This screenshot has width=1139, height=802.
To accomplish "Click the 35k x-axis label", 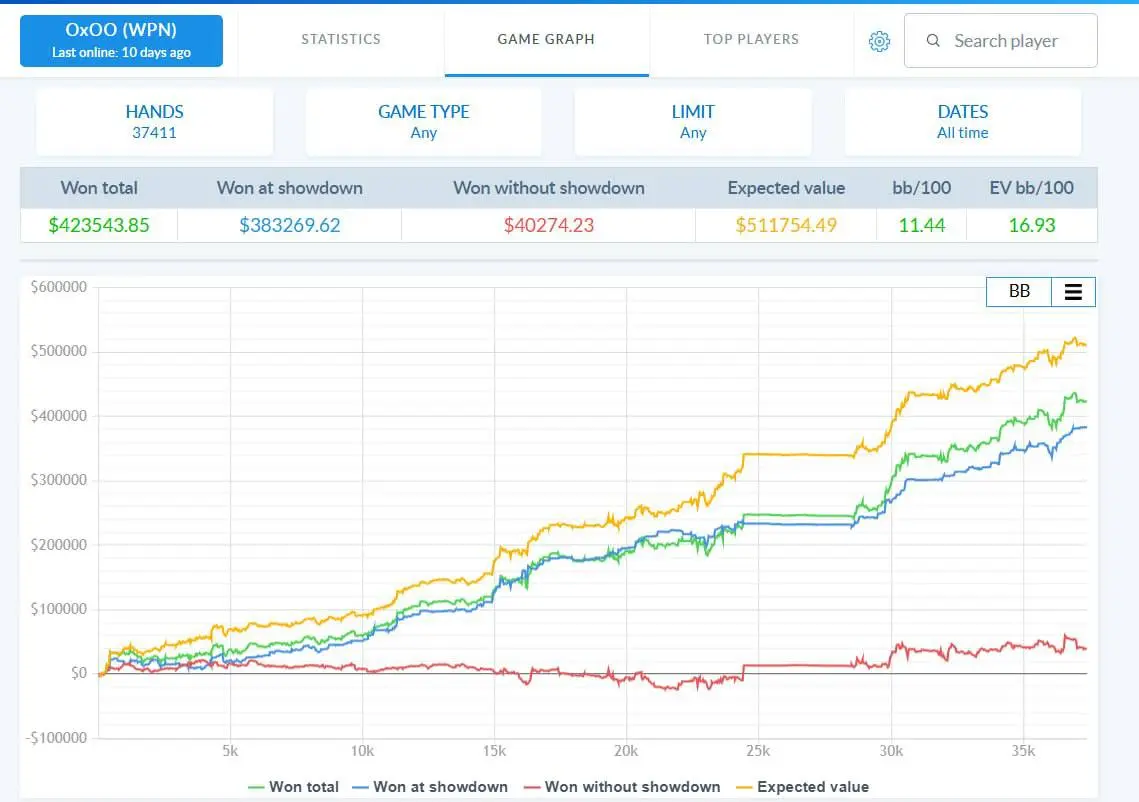I will [1023, 751].
